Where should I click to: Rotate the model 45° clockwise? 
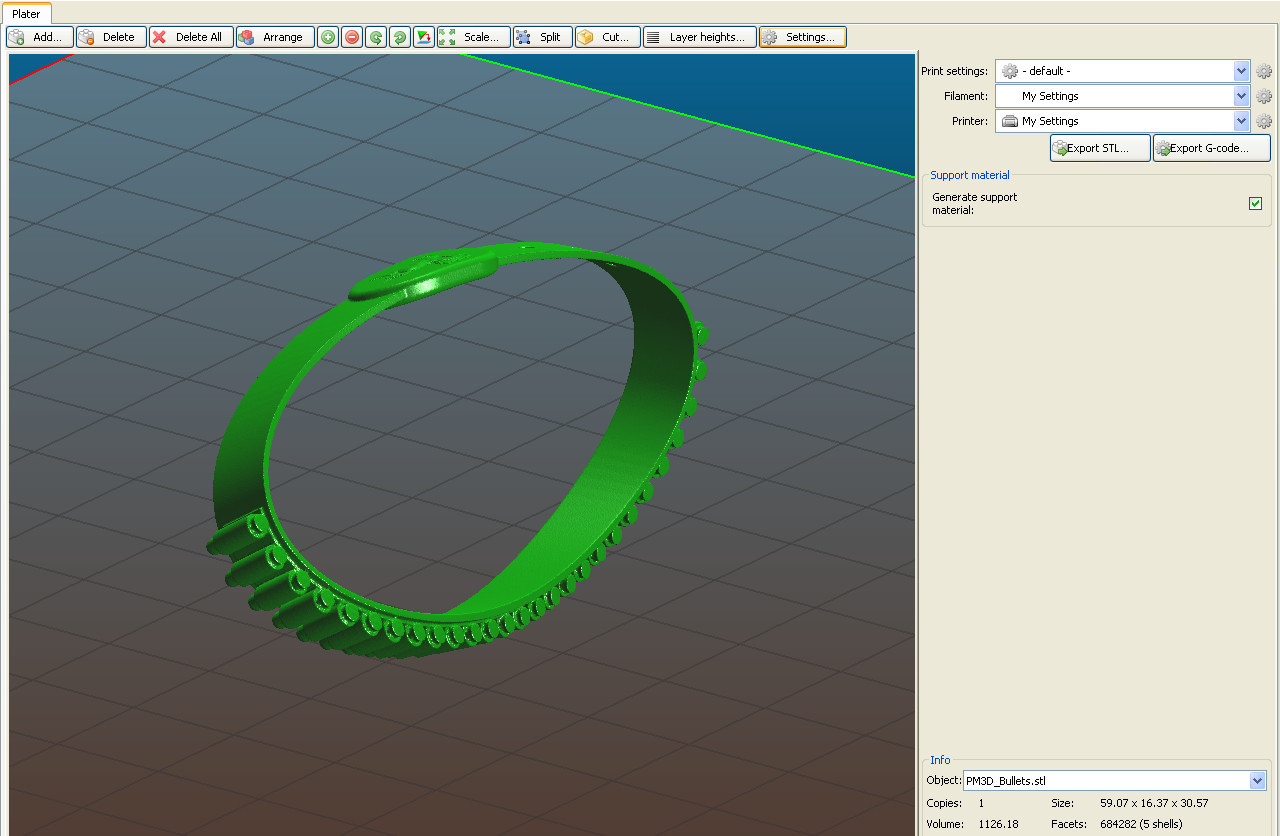400,37
